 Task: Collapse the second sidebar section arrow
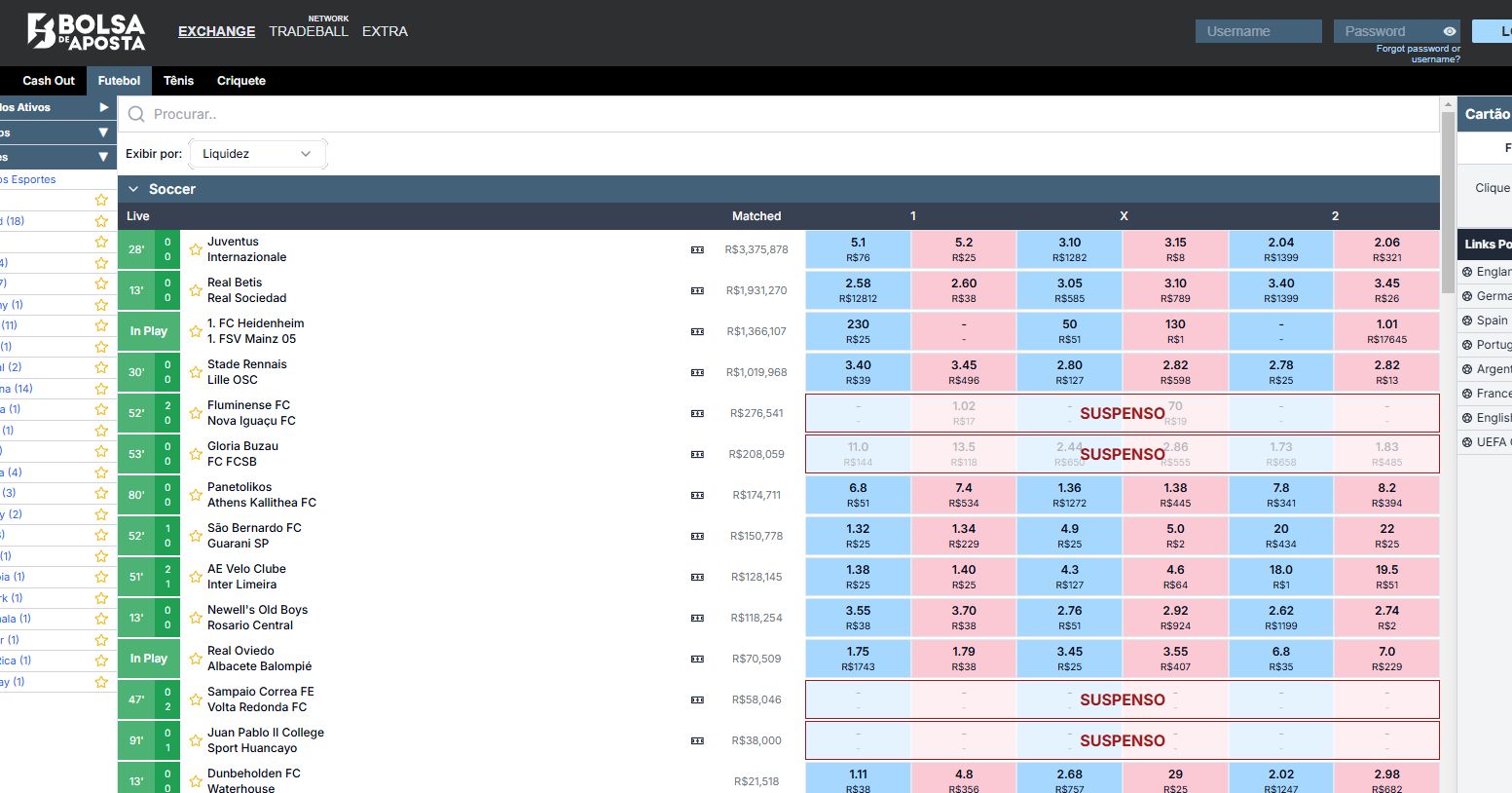pos(103,132)
